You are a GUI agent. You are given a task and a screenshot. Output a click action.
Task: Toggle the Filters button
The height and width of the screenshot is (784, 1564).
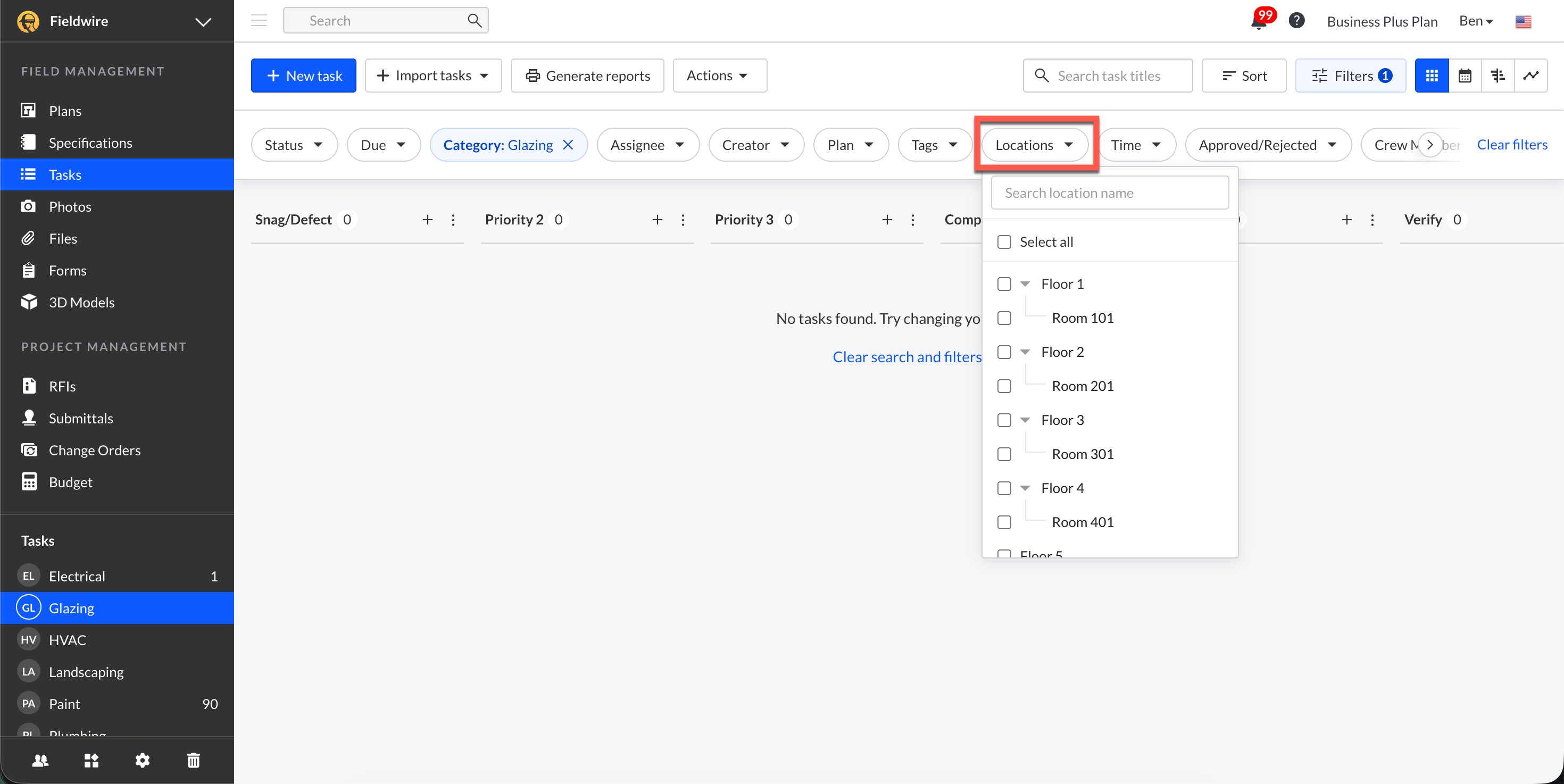[1350, 76]
